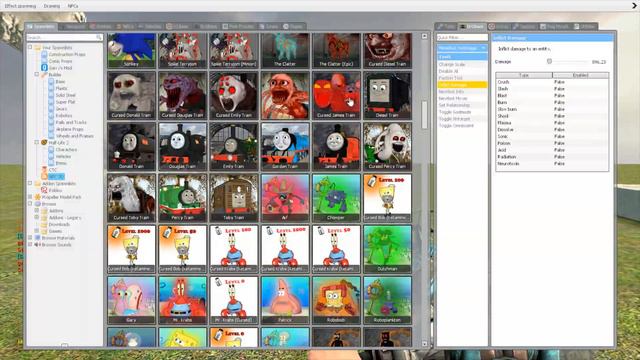Screen dimensions: 640x360
Task: Spawn the Douglas Train NPC
Action: (182, 147)
